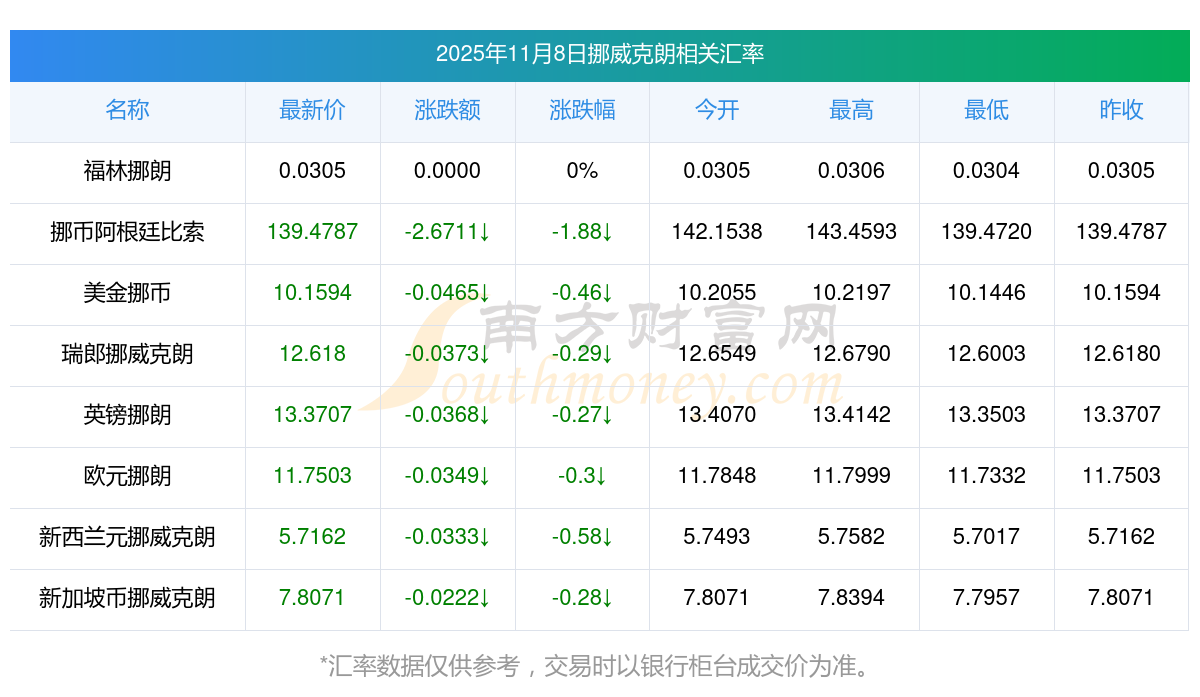
Task: Select the 名称 column header
Action: (x=127, y=110)
